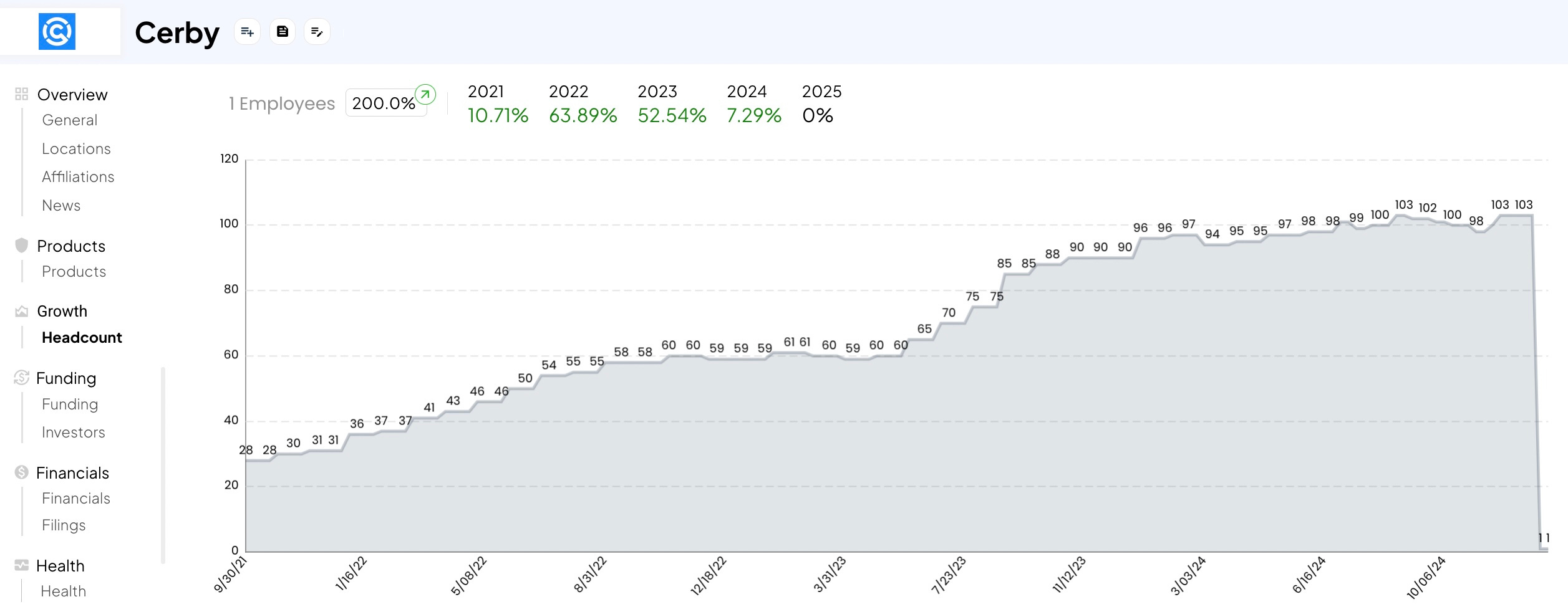
Task: Click the green growth arrow badge icon
Action: [x=425, y=95]
